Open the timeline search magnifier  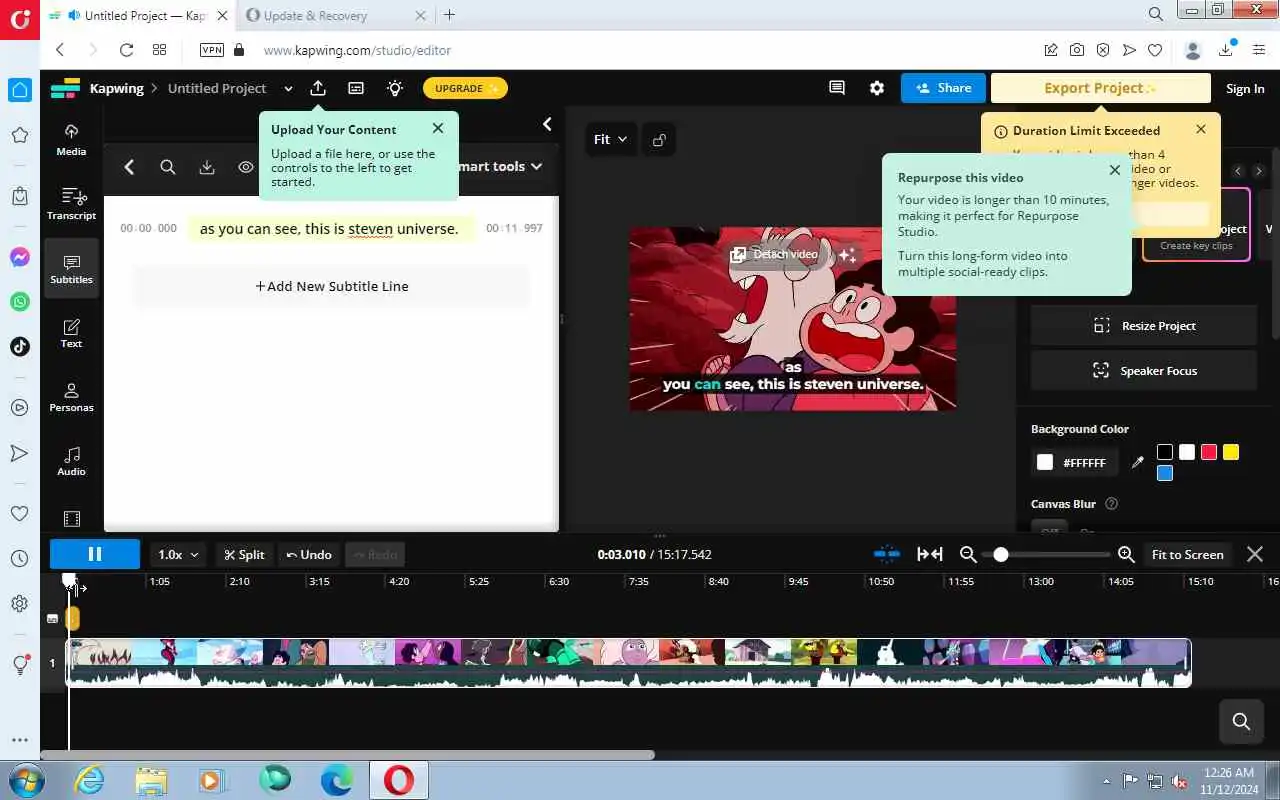(x=1241, y=721)
